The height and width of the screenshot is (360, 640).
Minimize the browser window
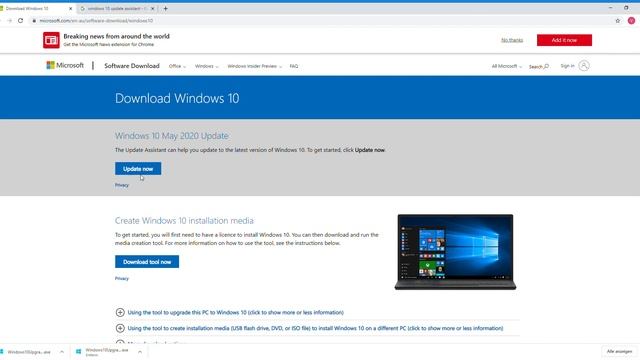coord(611,8)
